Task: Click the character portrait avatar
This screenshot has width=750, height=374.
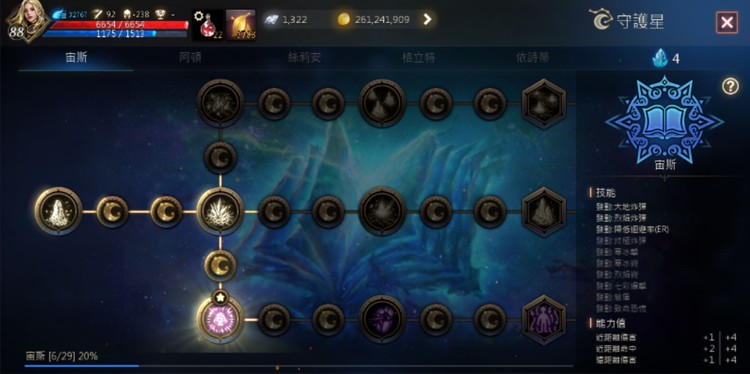Action: click(26, 22)
